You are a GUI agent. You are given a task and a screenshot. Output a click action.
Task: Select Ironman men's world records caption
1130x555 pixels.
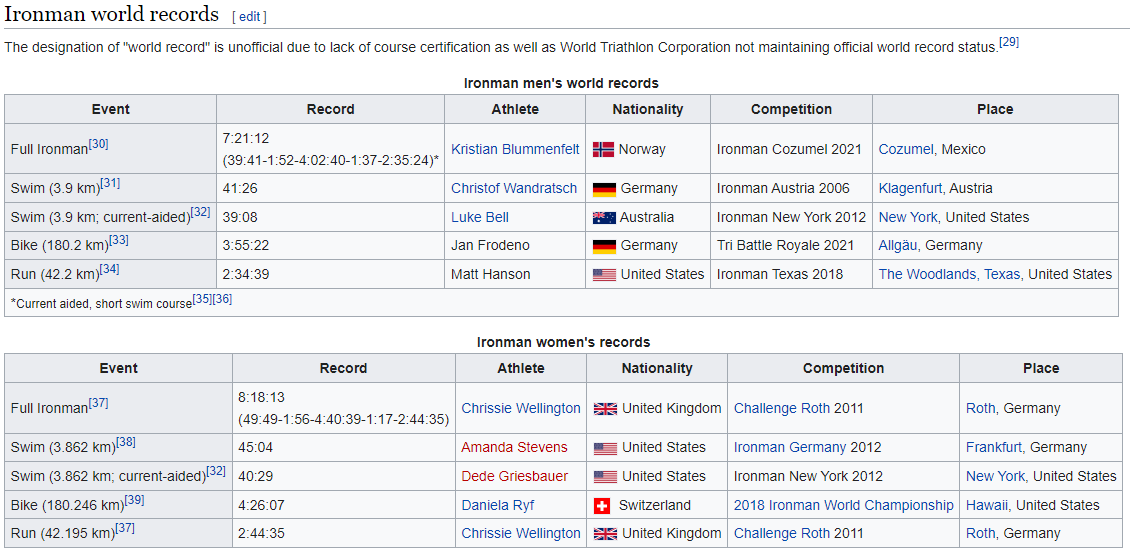[561, 84]
